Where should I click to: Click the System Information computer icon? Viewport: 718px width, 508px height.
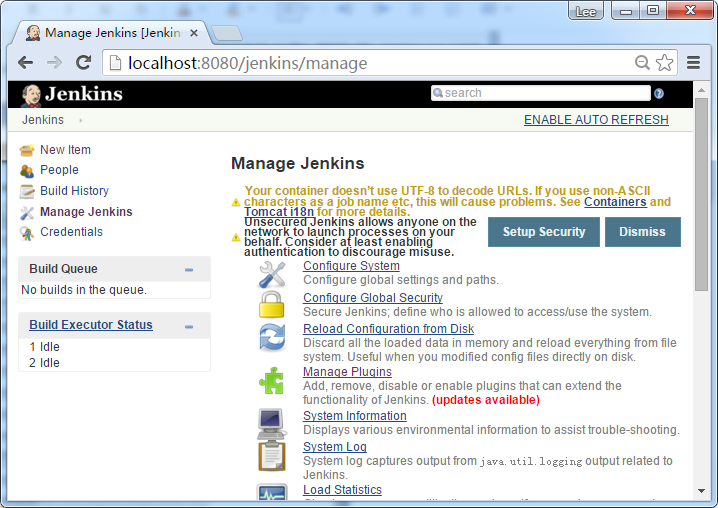tap(272, 423)
